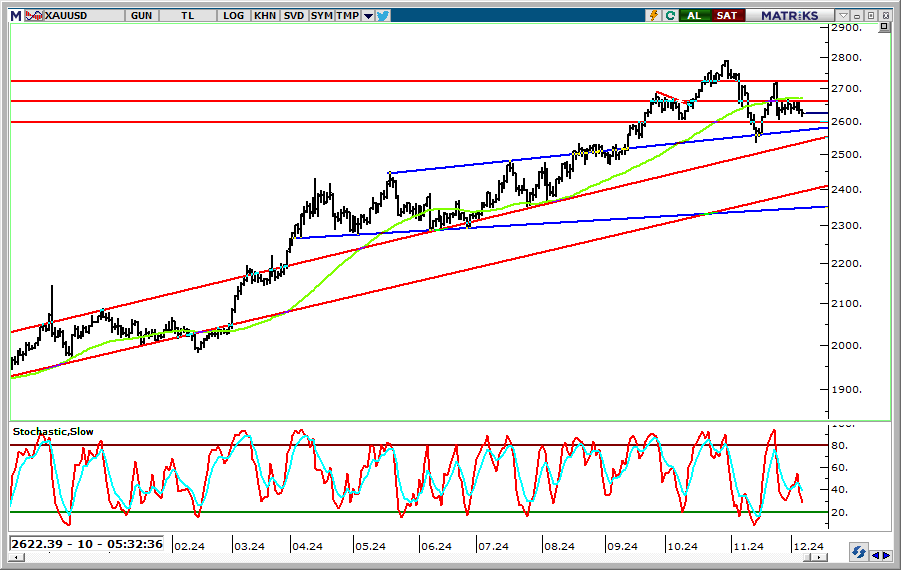Open the TMP template menu
Image resolution: width=901 pixels, height=570 pixels.
tap(347, 15)
